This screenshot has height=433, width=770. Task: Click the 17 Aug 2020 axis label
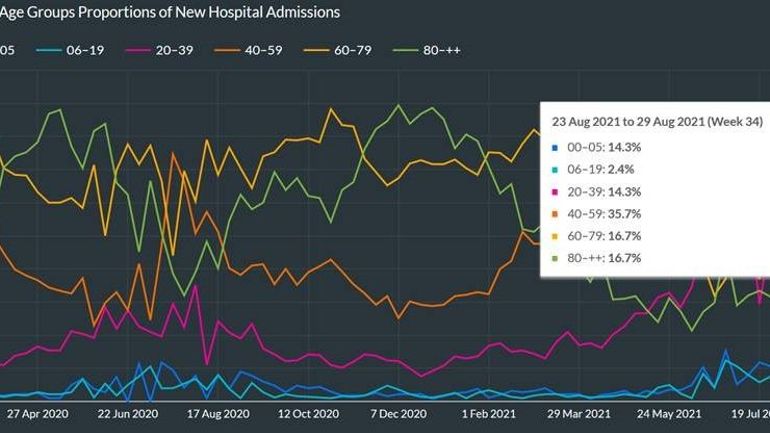(218, 414)
